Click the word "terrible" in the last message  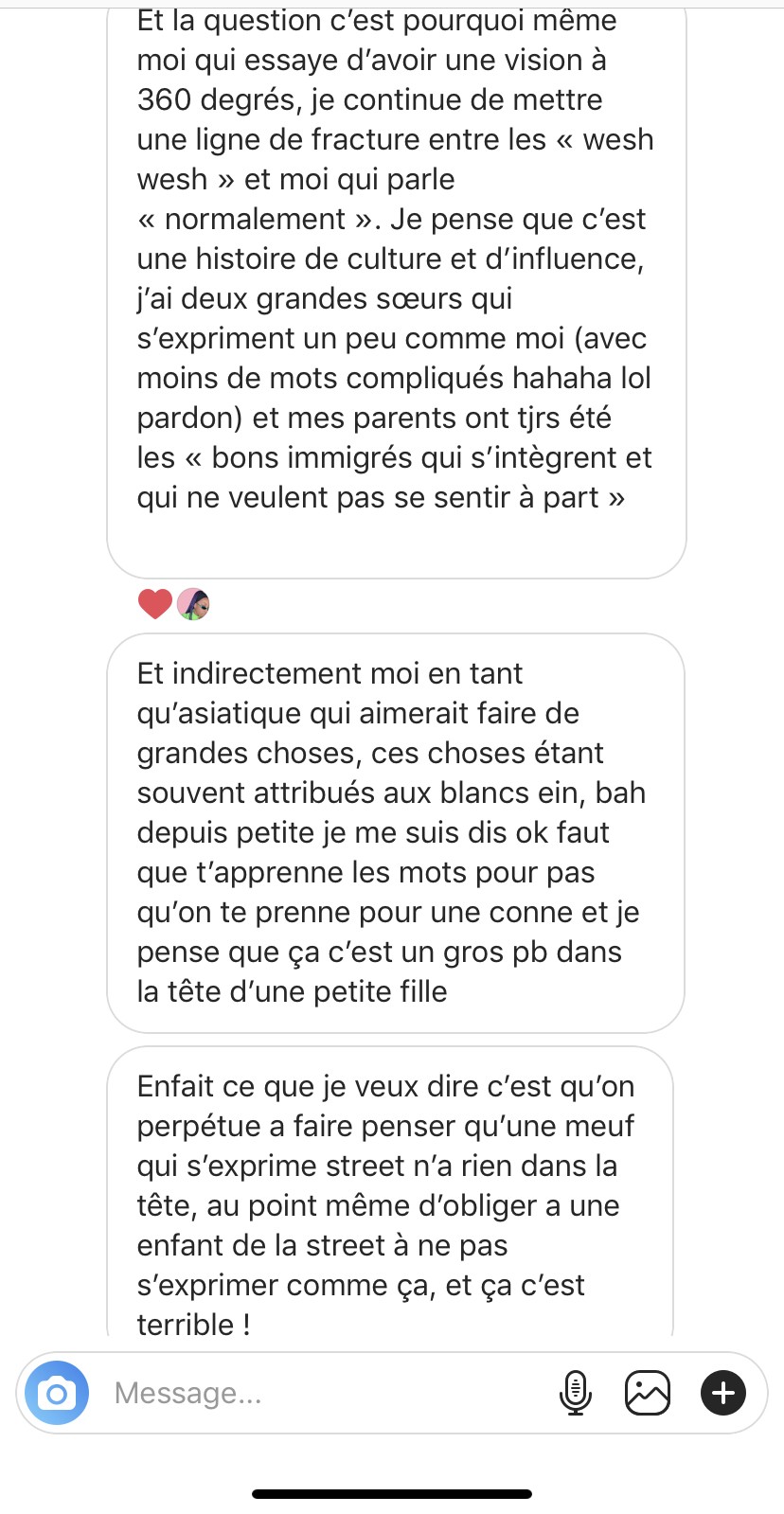point(186,1325)
